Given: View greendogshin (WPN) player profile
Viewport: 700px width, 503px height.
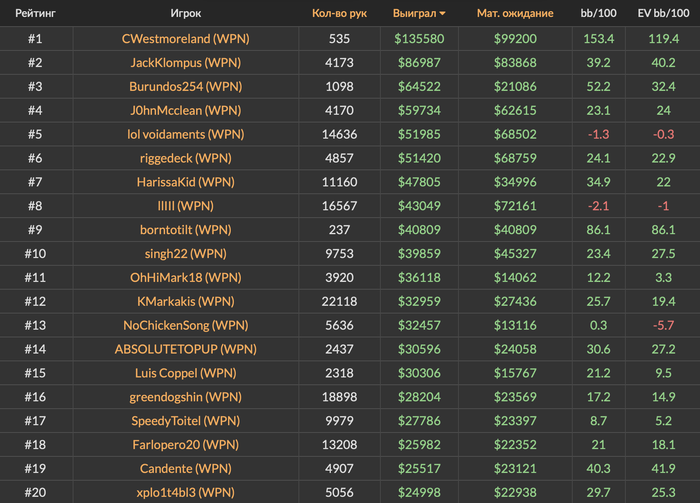Looking at the screenshot, I should click(x=186, y=397).
